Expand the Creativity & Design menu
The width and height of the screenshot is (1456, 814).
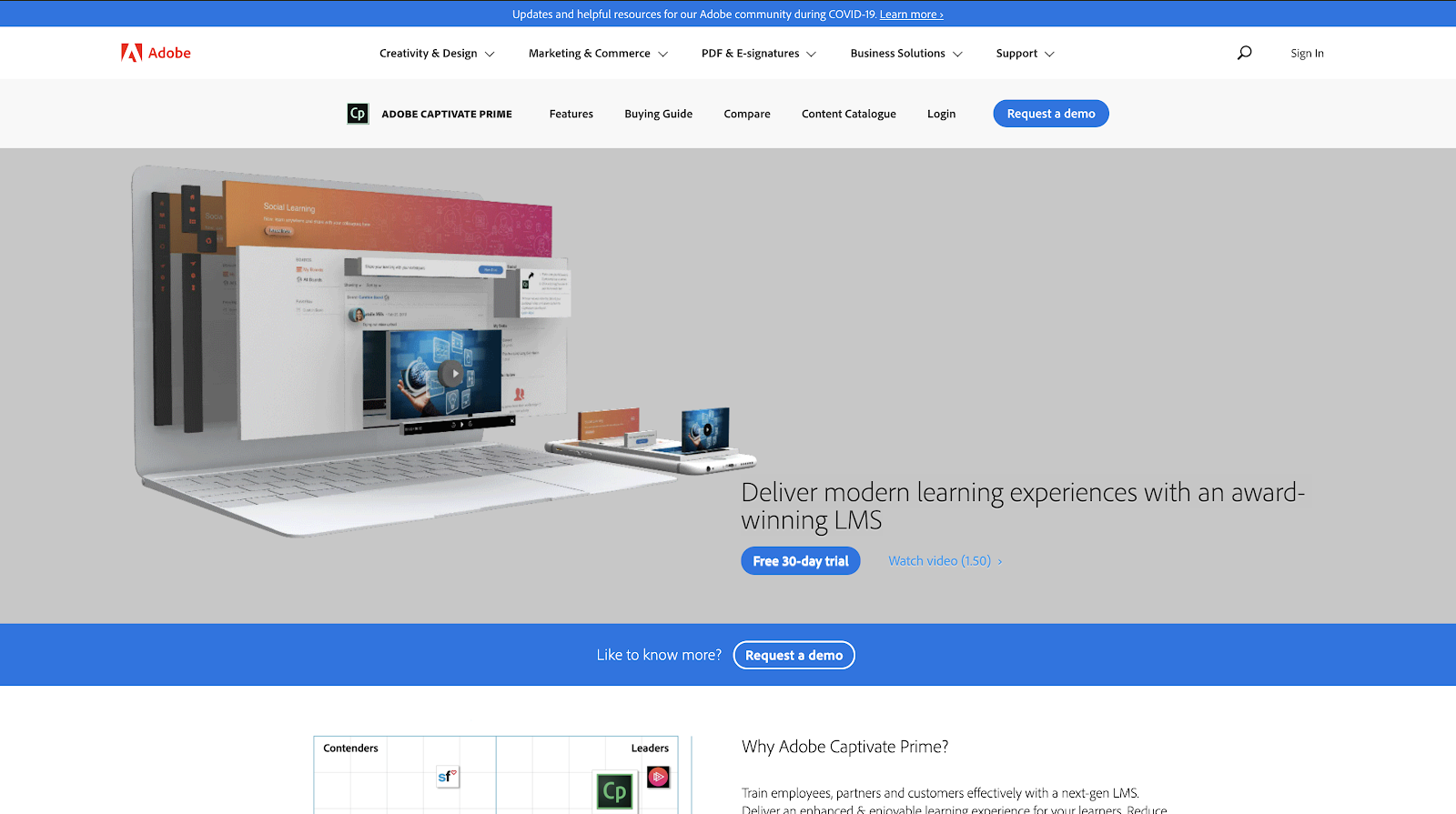[x=437, y=54]
